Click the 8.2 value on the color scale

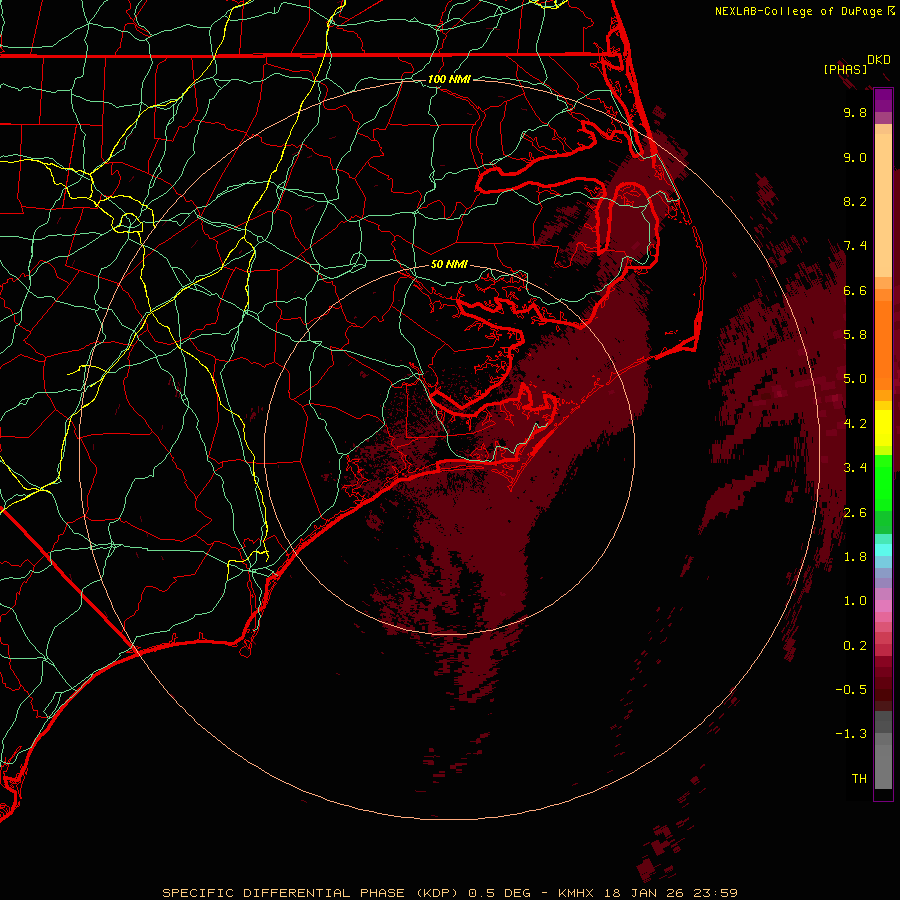(855, 202)
